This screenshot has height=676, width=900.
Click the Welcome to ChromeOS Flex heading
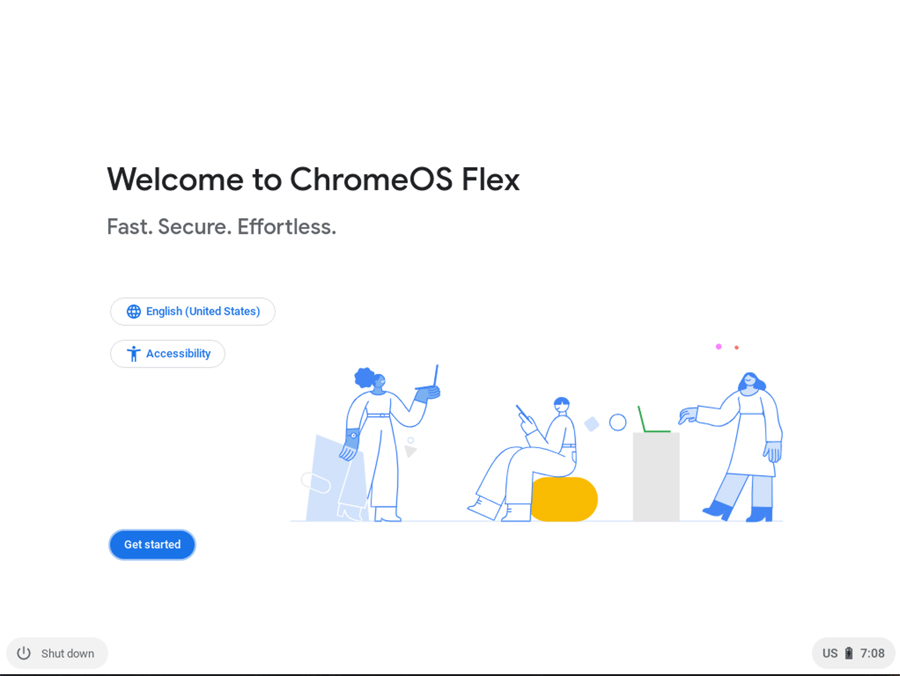[x=313, y=180]
